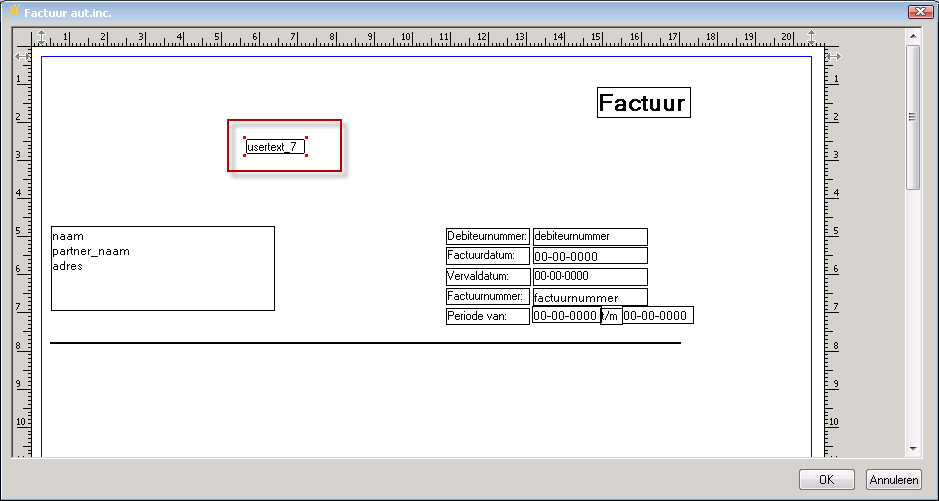Select the Factuur title text box
This screenshot has height=501, width=939.
coord(643,103)
